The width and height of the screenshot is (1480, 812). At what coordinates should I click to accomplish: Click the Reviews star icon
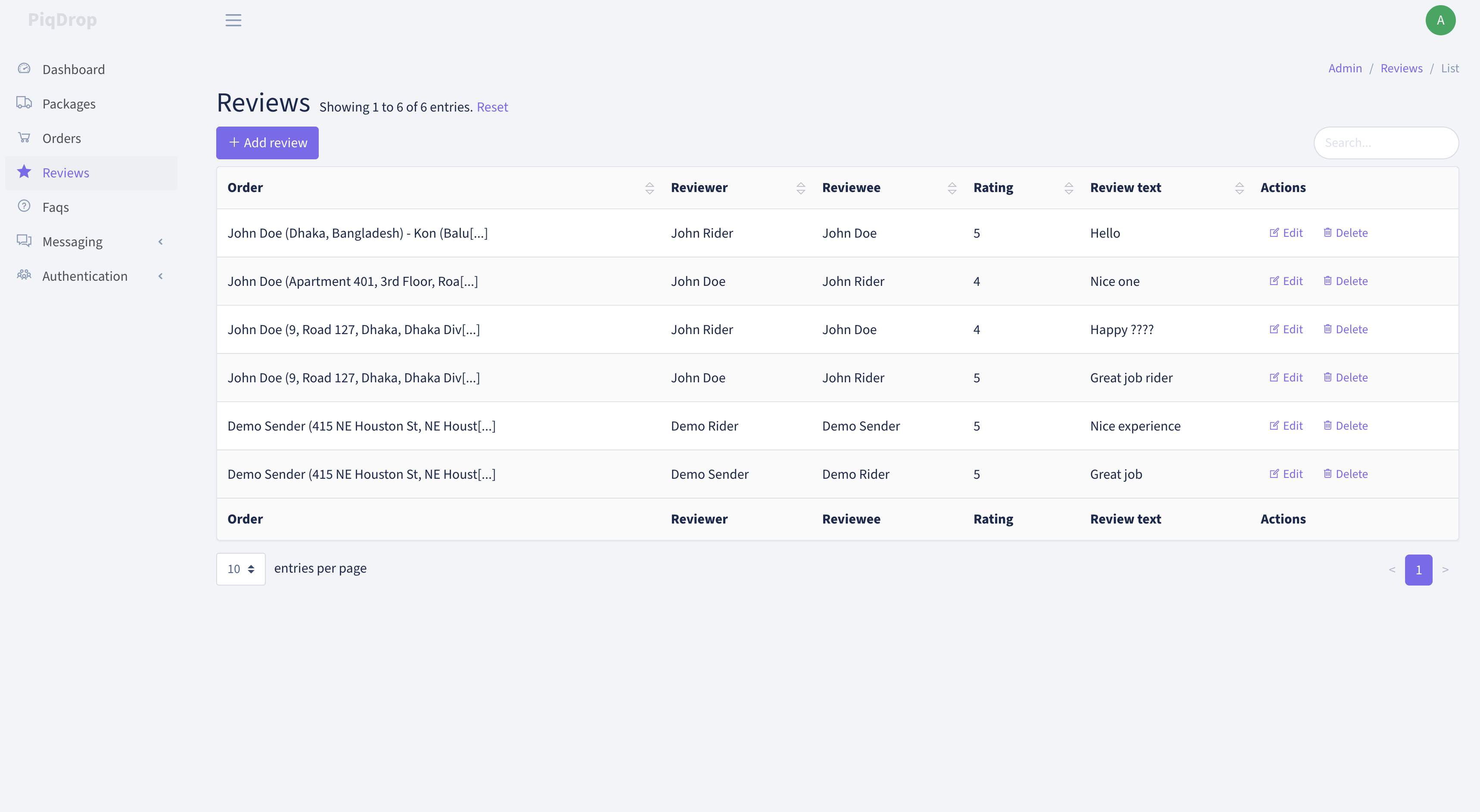[x=24, y=171]
